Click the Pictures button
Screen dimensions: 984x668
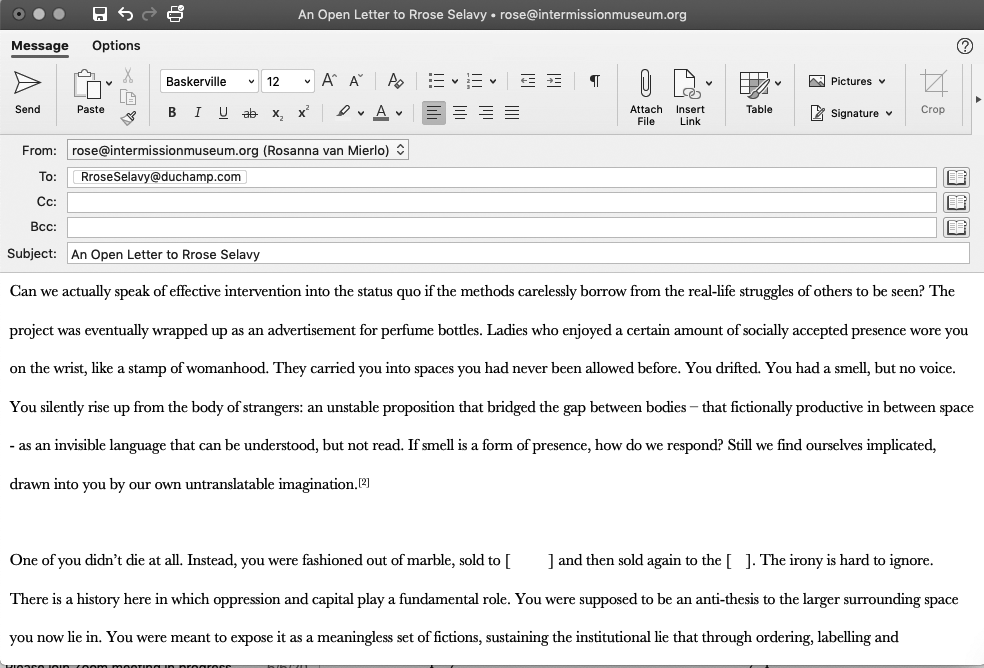pyautogui.click(x=847, y=82)
